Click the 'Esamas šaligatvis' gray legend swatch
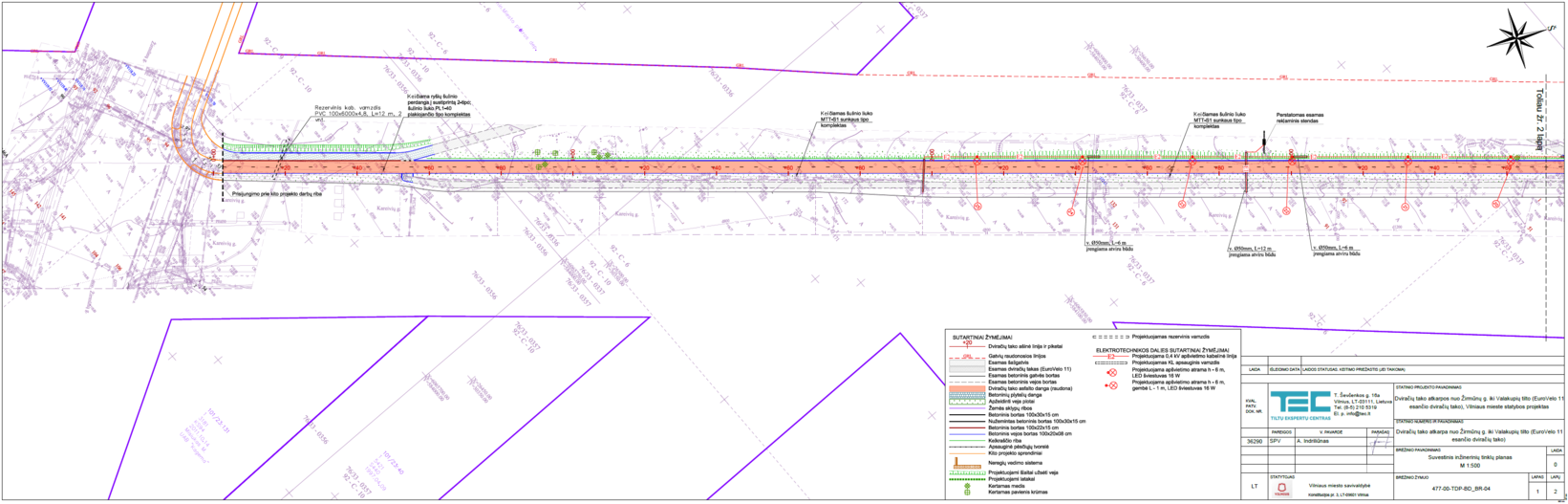 pyautogui.click(x=967, y=362)
